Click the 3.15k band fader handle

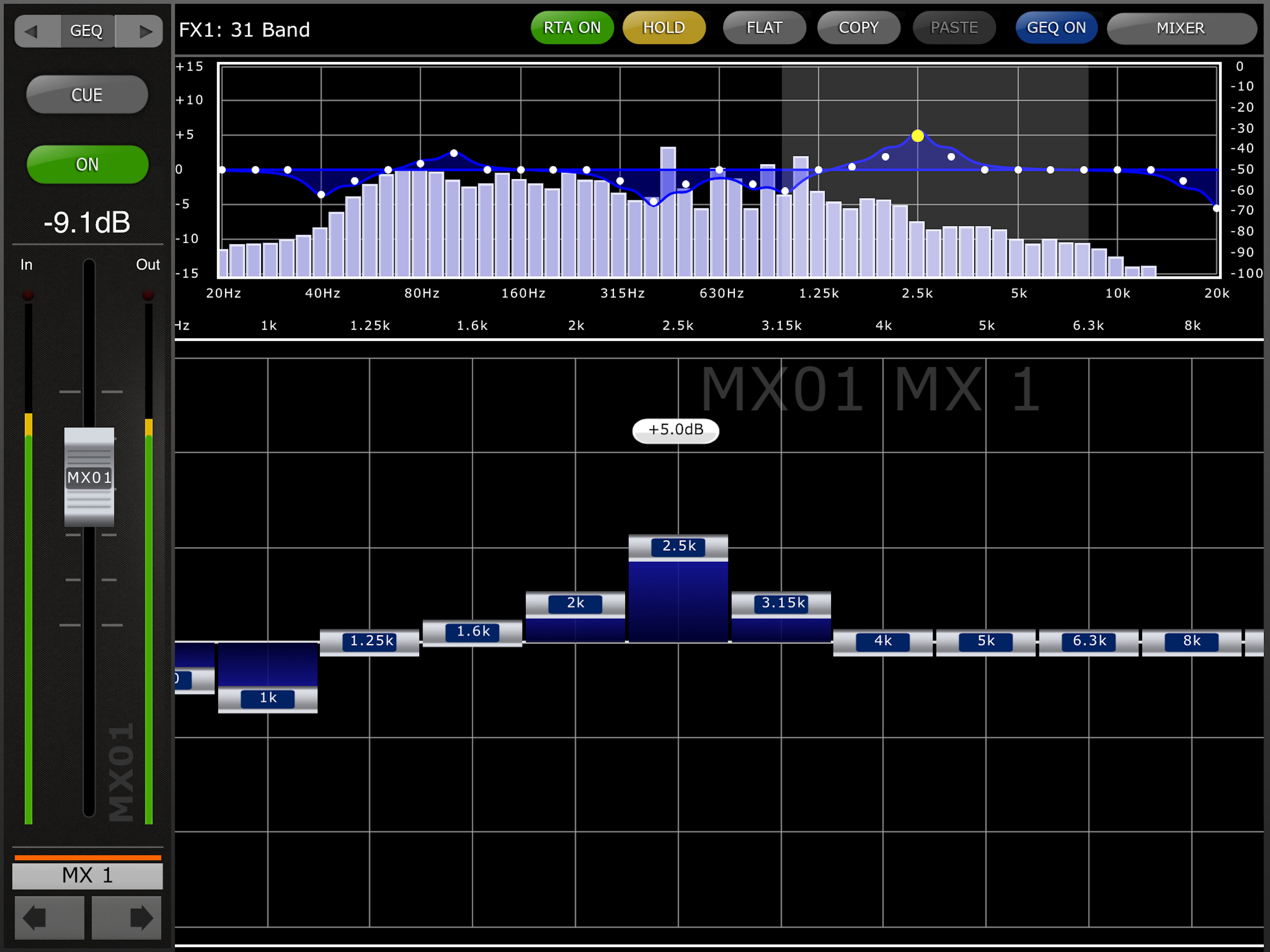(x=781, y=603)
